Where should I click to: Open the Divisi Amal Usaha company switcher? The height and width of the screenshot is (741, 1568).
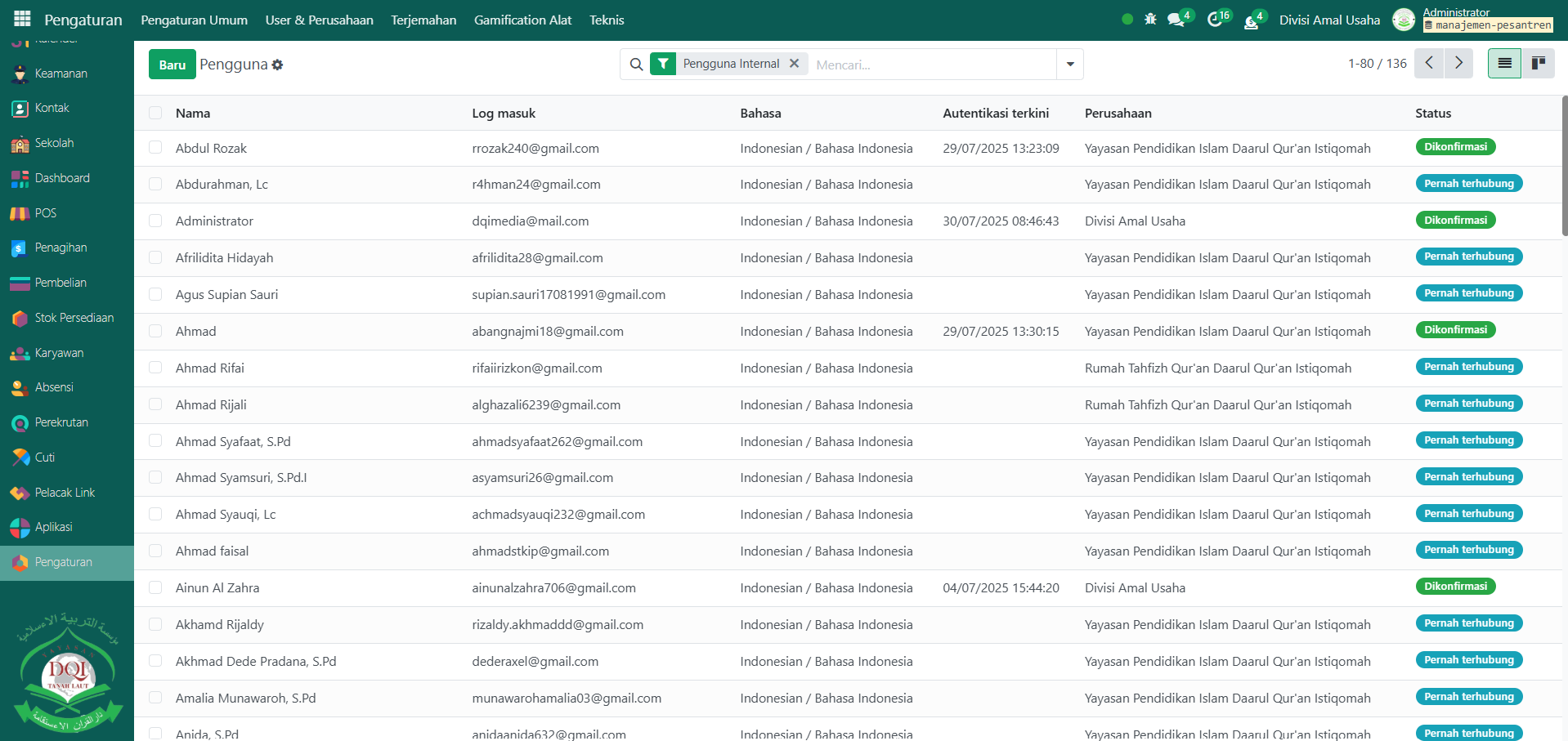point(1329,20)
